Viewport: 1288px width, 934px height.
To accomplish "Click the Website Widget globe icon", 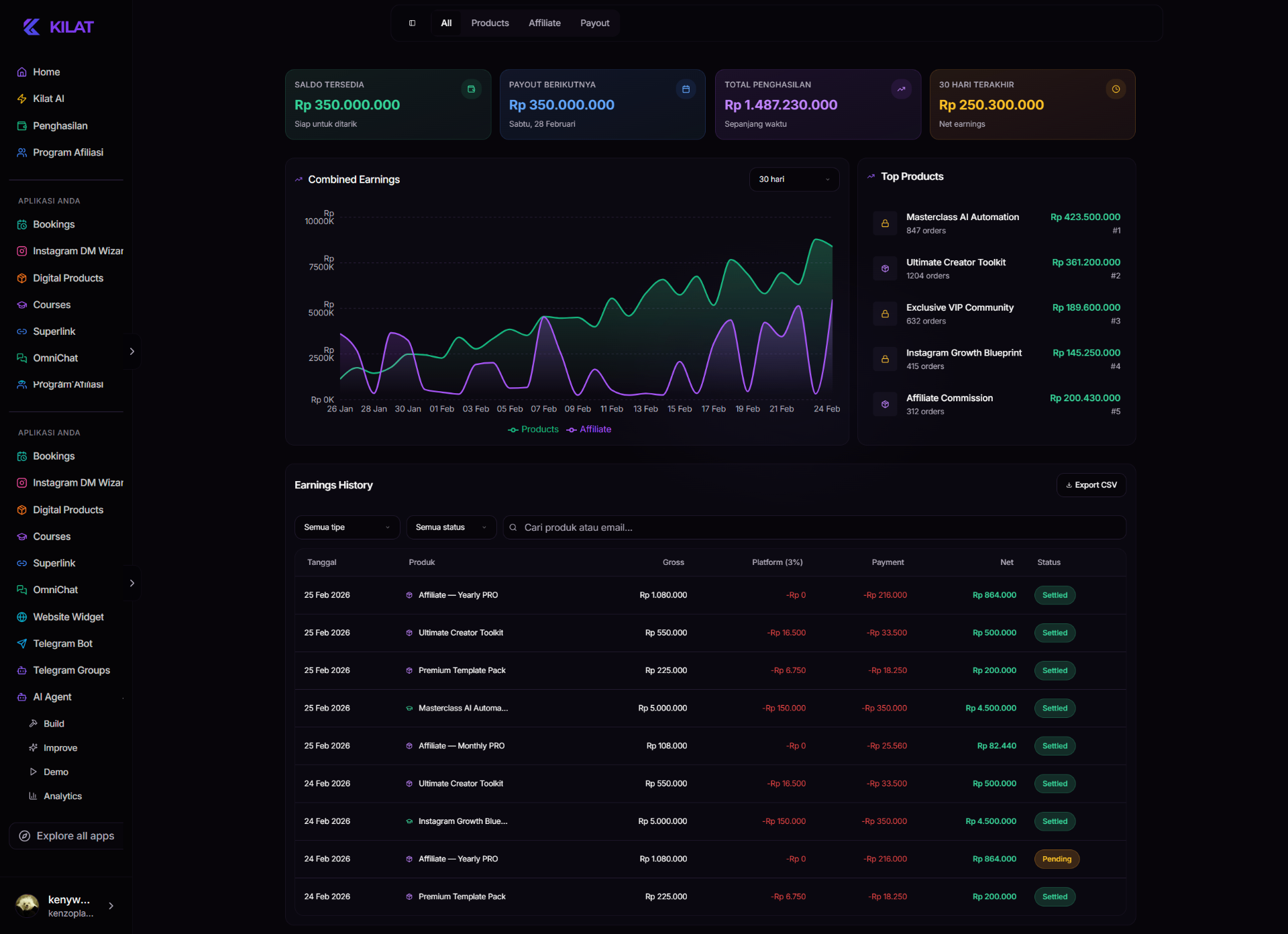I will [x=21, y=617].
